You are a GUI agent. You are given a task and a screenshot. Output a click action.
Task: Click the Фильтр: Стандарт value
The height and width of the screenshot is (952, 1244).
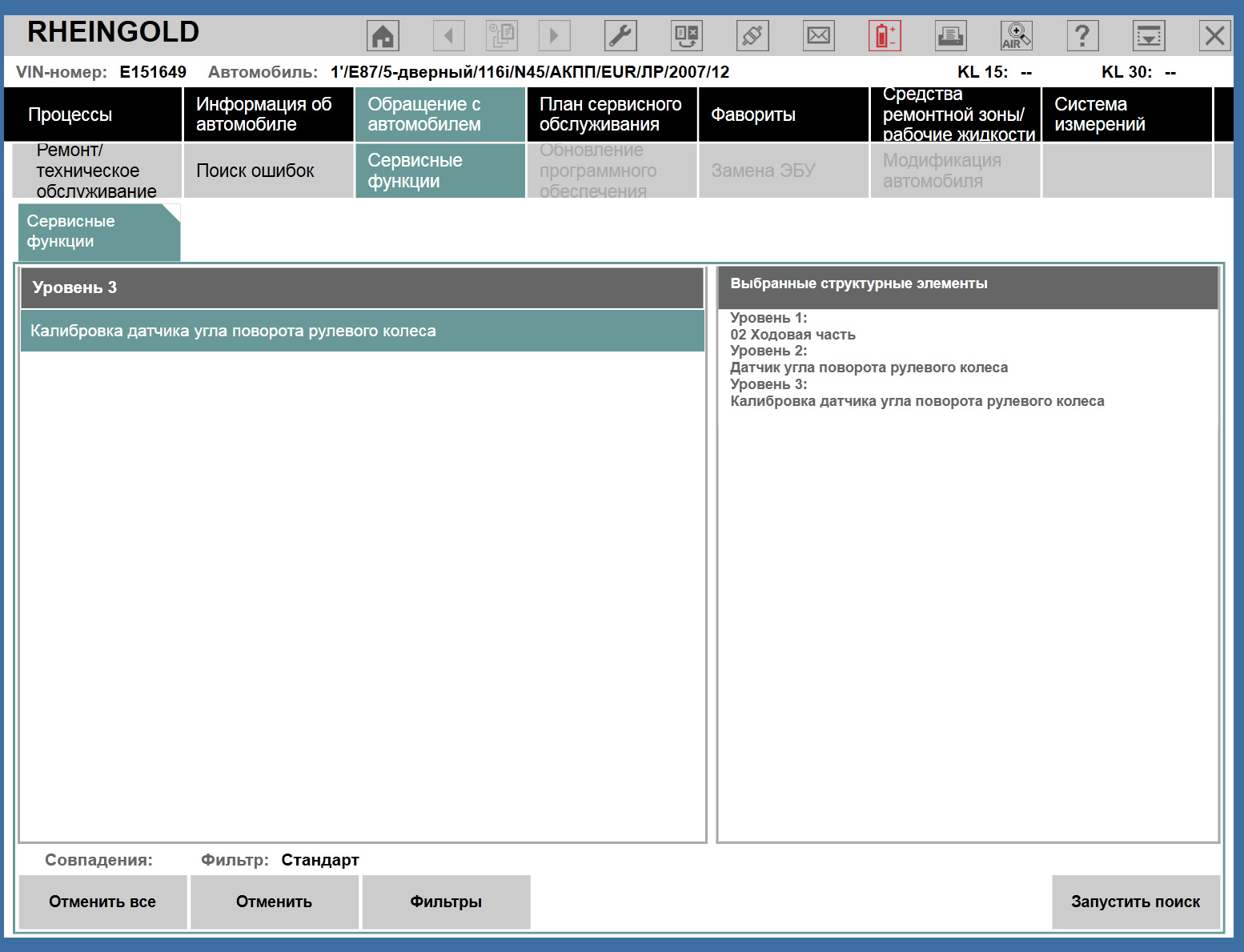pos(320,860)
